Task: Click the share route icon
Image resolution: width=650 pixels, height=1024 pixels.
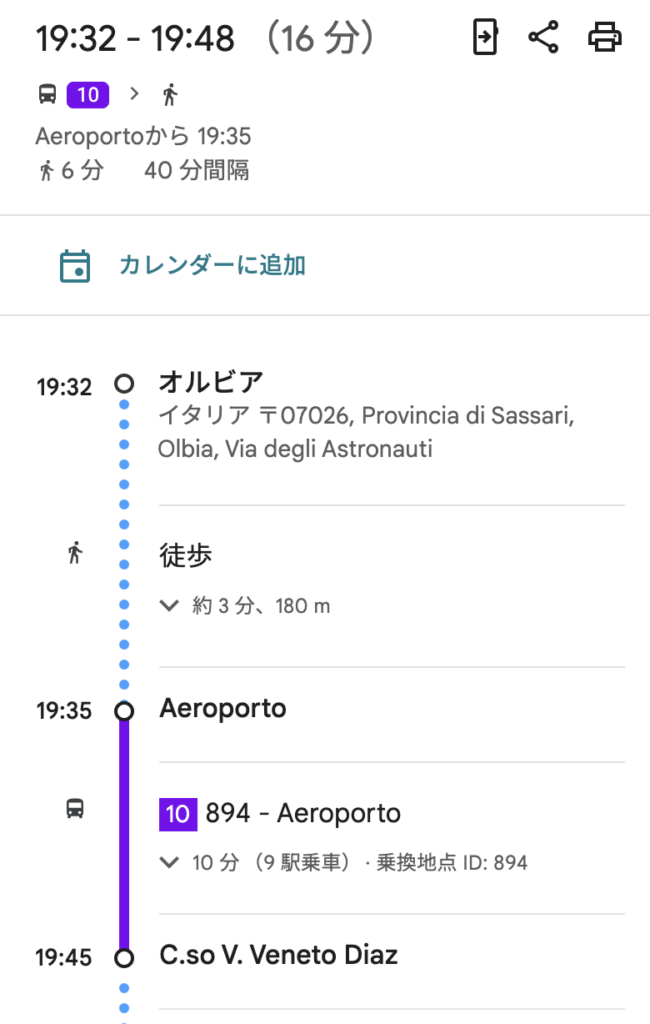Action: coord(543,38)
